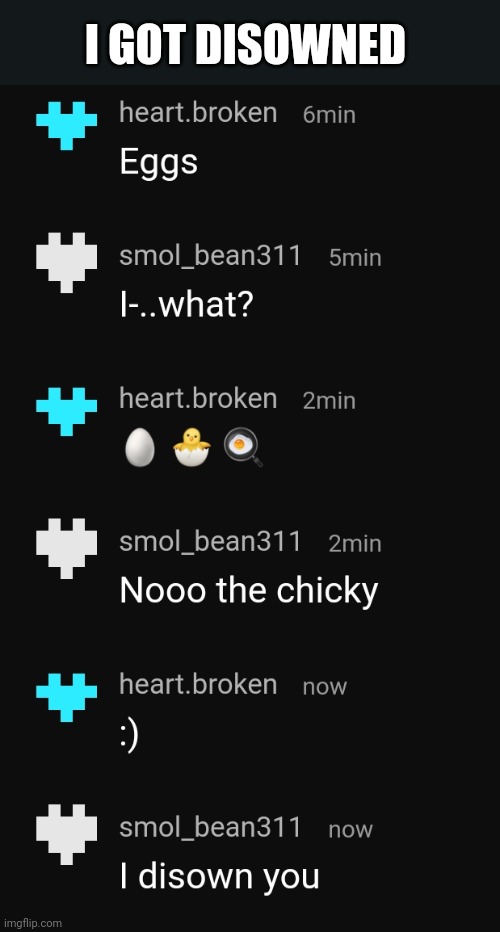
Task: Click the 'I GOT DISOWNED' title caption
Action: tap(245, 45)
